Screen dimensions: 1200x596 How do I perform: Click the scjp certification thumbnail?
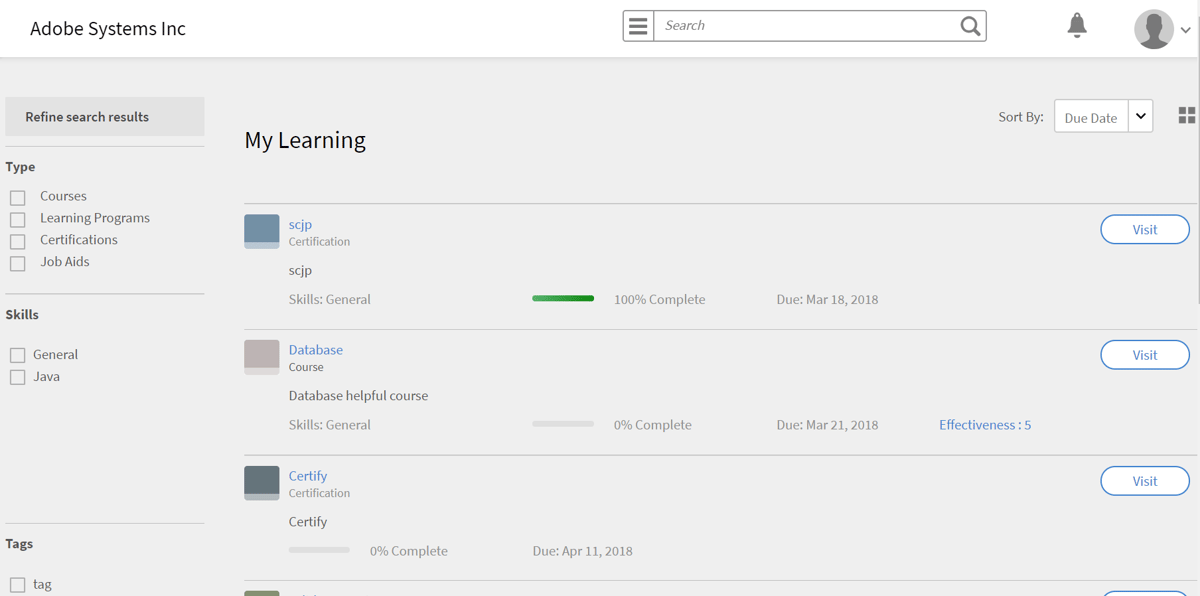click(261, 231)
